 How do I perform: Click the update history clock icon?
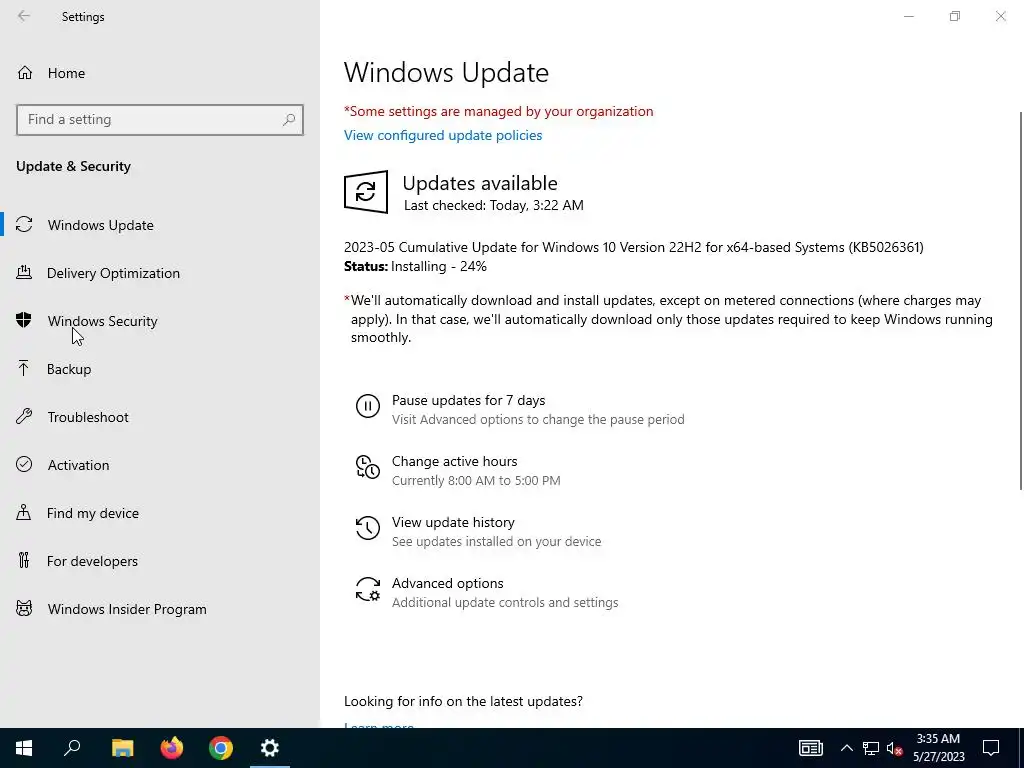click(368, 528)
